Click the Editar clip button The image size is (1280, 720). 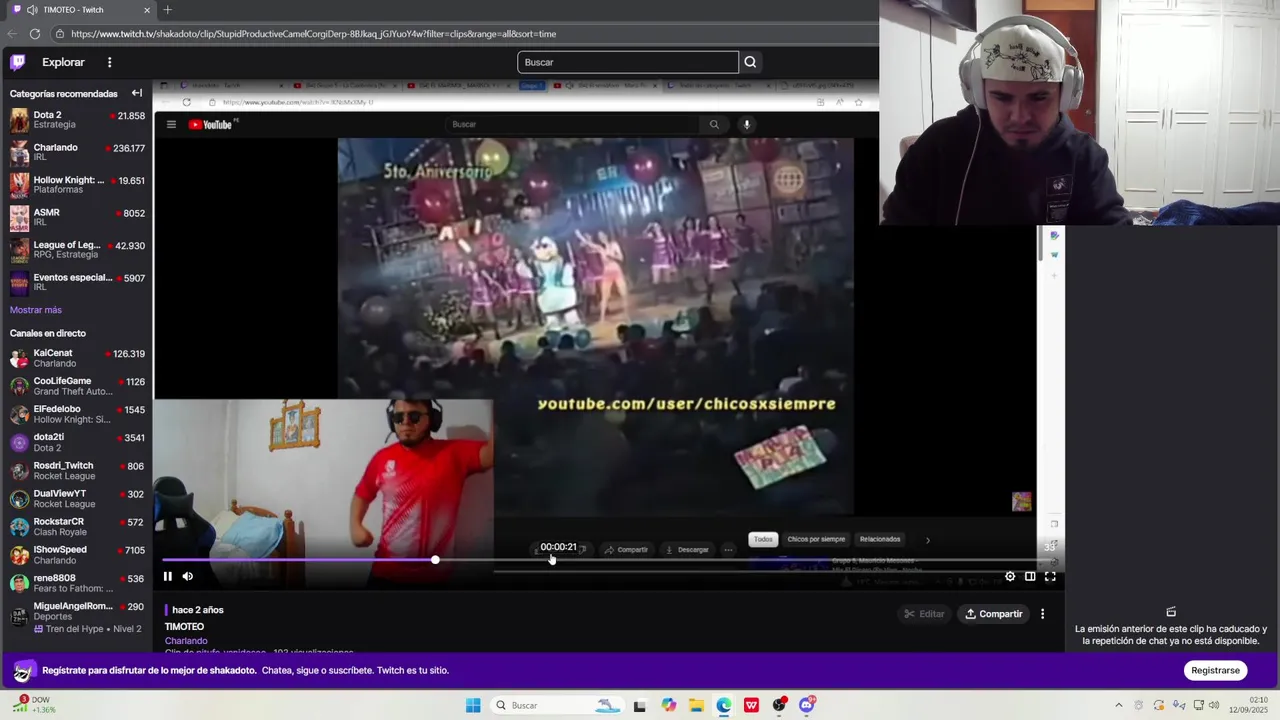point(924,614)
